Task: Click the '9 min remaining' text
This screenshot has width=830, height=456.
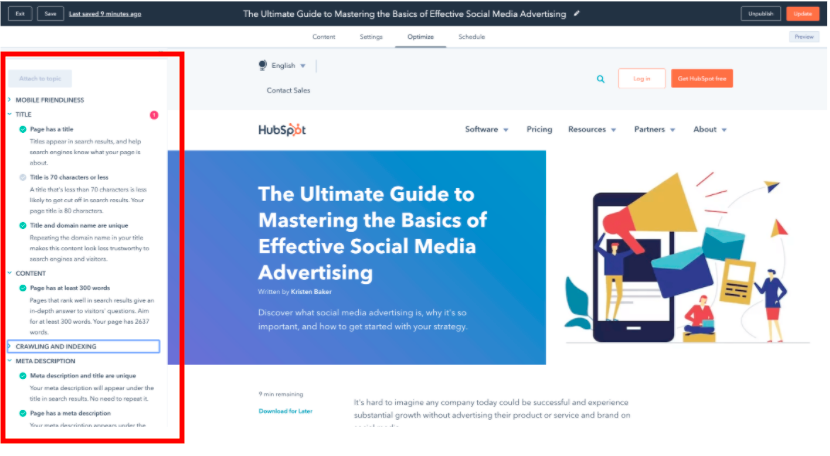Action: coord(281,395)
